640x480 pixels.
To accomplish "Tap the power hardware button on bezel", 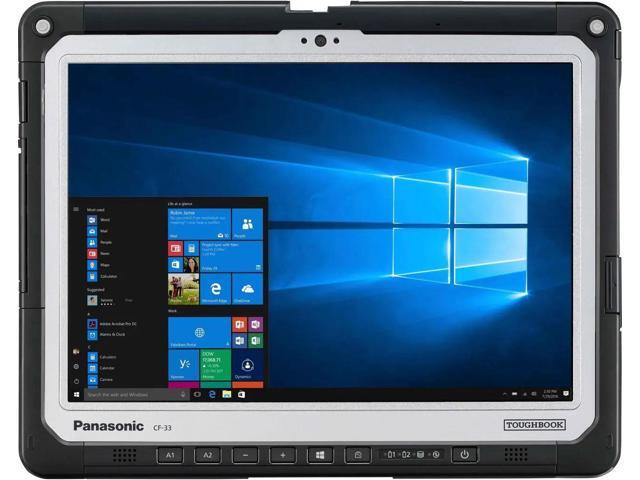I will [464, 455].
